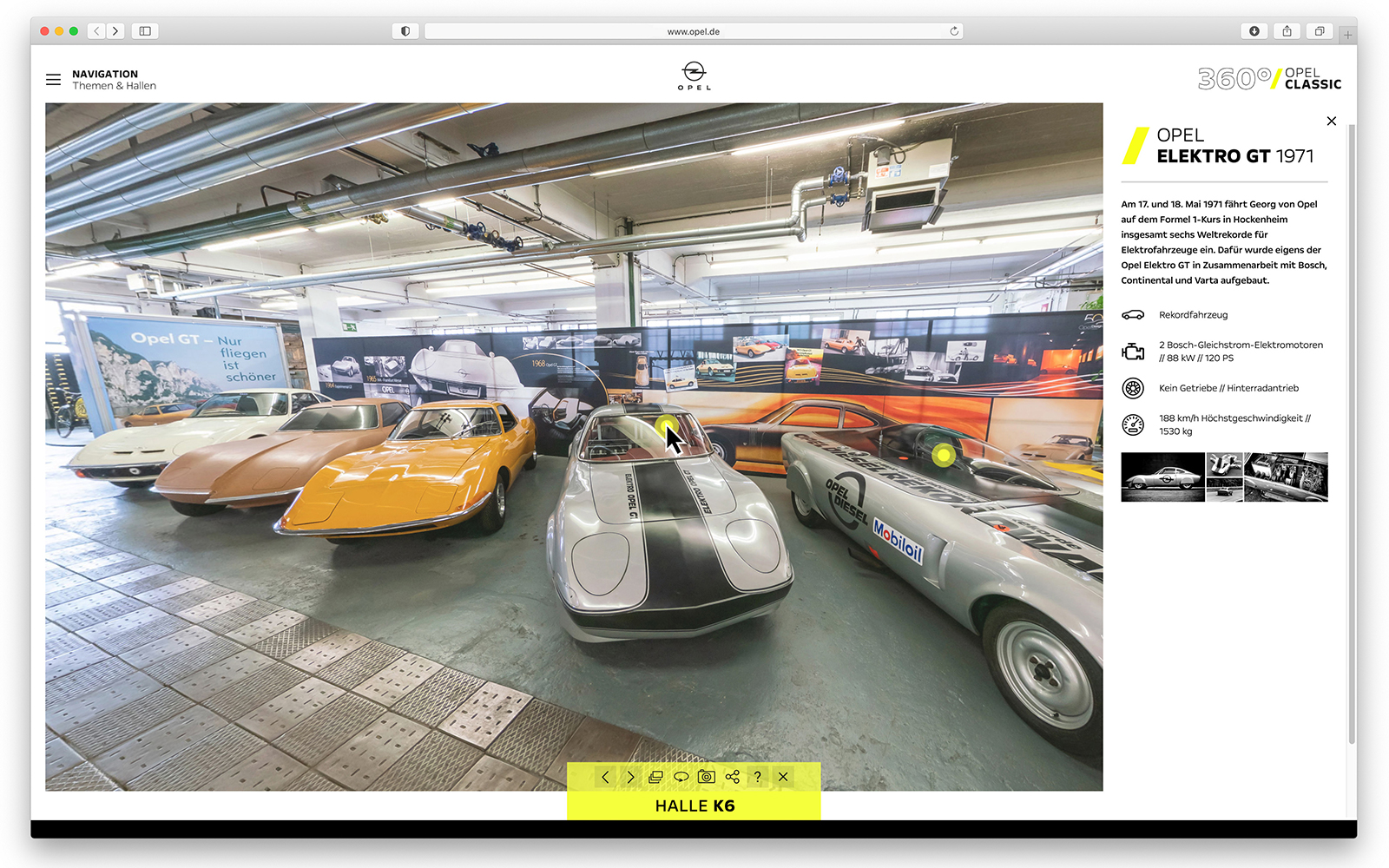The width and height of the screenshot is (1389, 868).
Task: Close the yellow tour toolbar
Action: [783, 777]
